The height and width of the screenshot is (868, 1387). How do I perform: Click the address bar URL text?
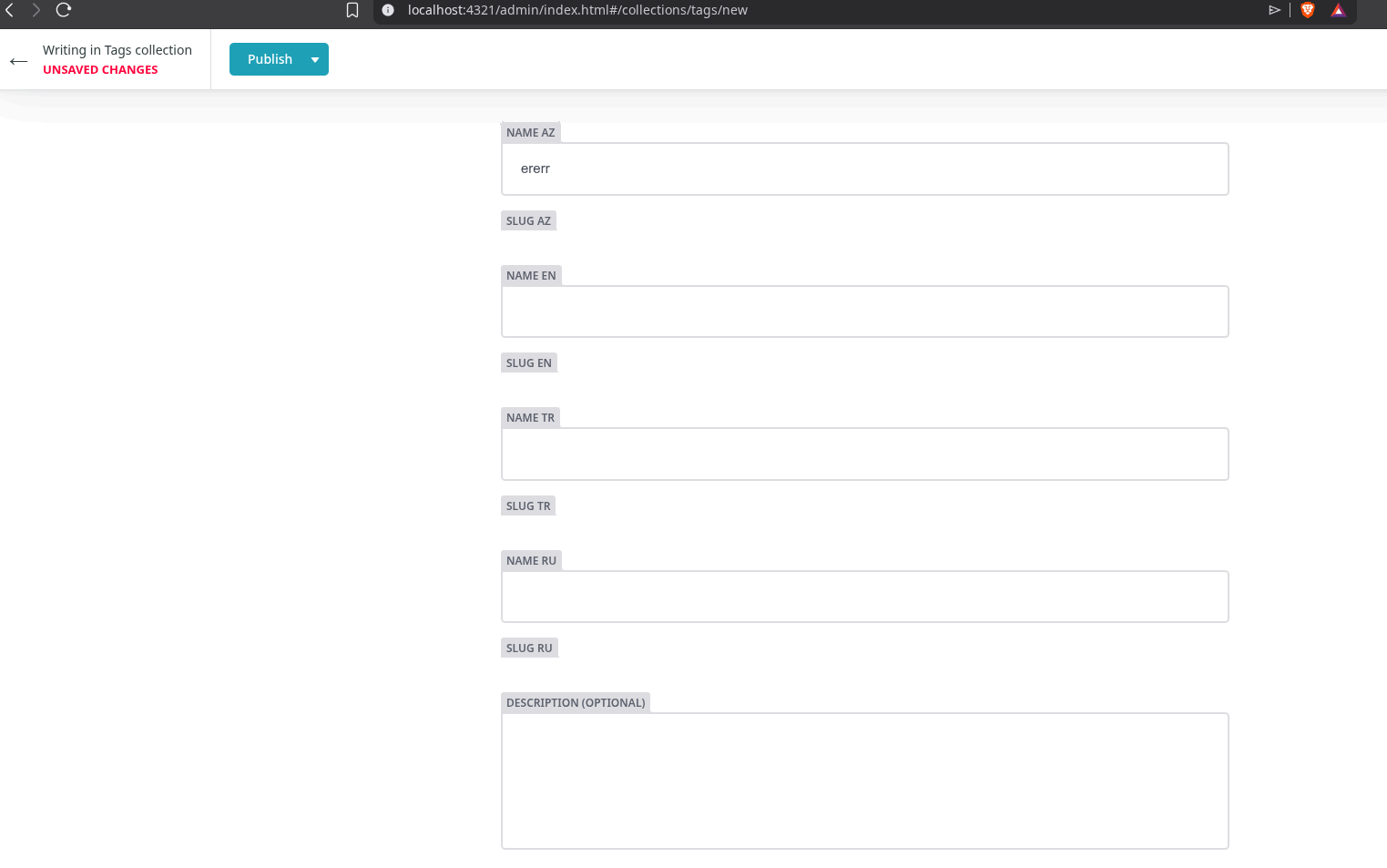tap(577, 10)
